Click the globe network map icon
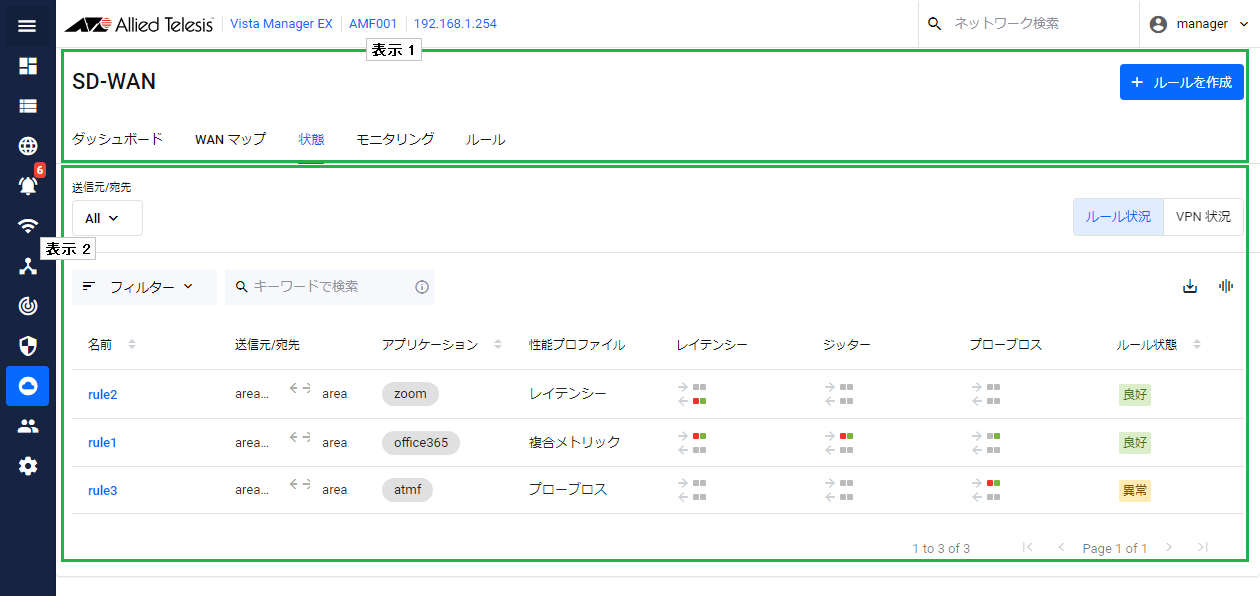1260x596 pixels. pos(27,146)
